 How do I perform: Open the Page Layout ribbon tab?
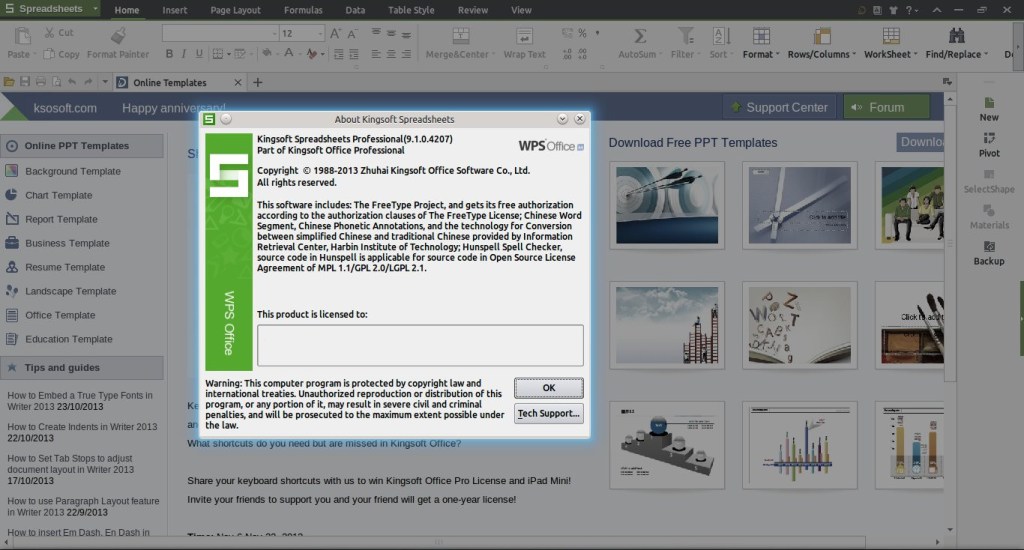coord(235,10)
